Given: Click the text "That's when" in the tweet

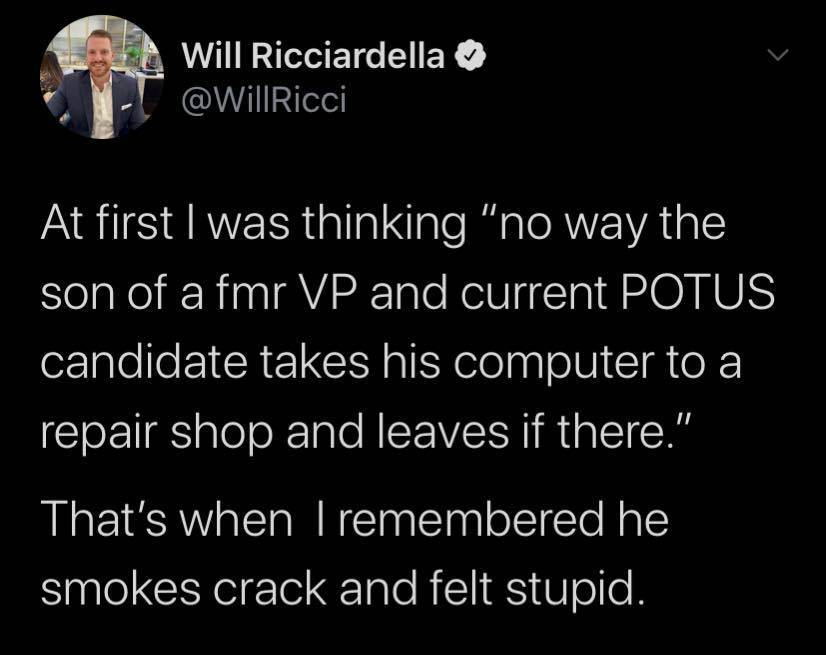Looking at the screenshot, I should [166, 521].
